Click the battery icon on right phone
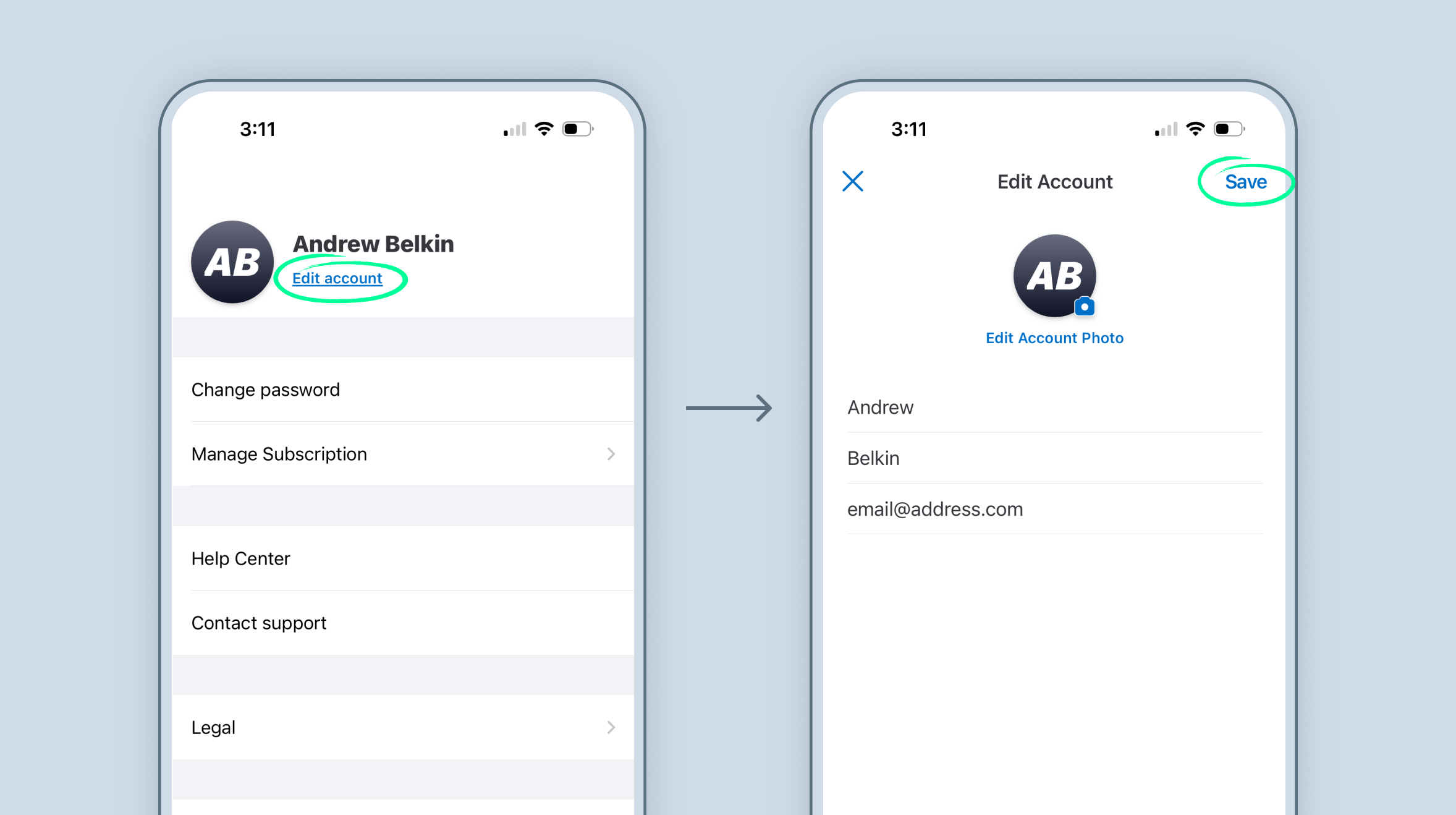Screen dimensions: 1456x815 pyautogui.click(x=1229, y=129)
